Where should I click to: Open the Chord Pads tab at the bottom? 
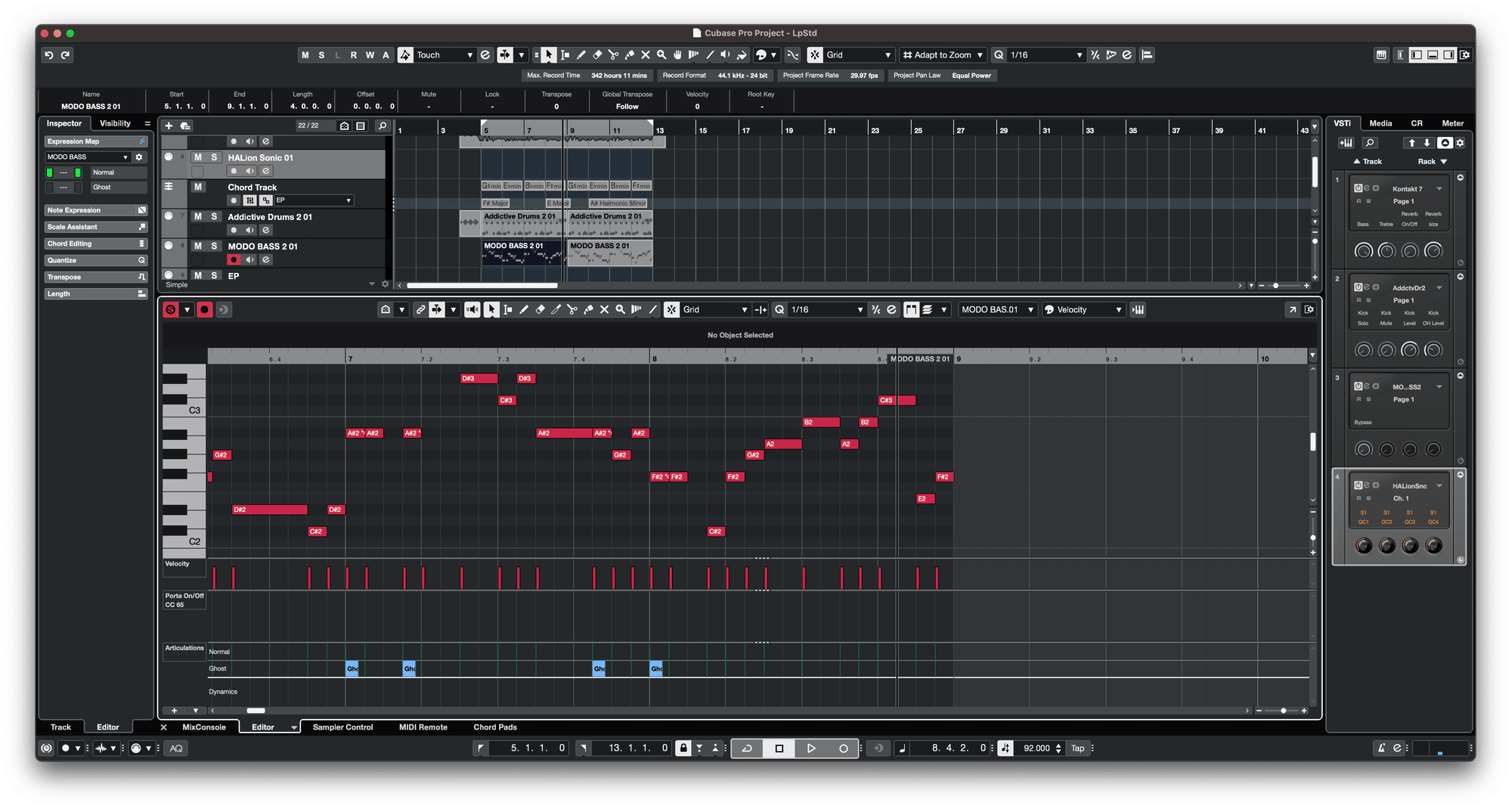(494, 727)
